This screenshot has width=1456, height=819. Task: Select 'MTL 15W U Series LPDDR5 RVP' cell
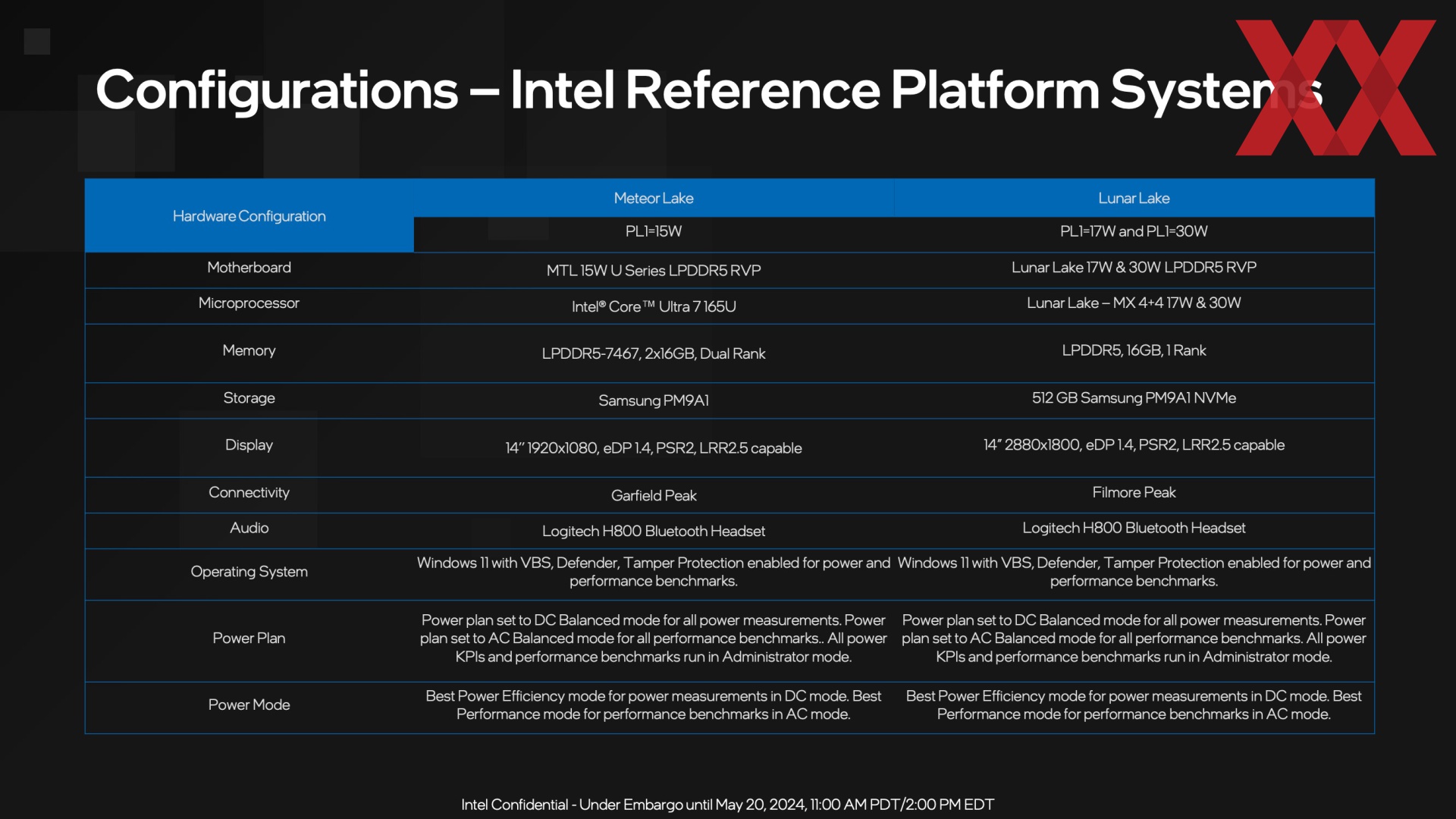tap(654, 271)
